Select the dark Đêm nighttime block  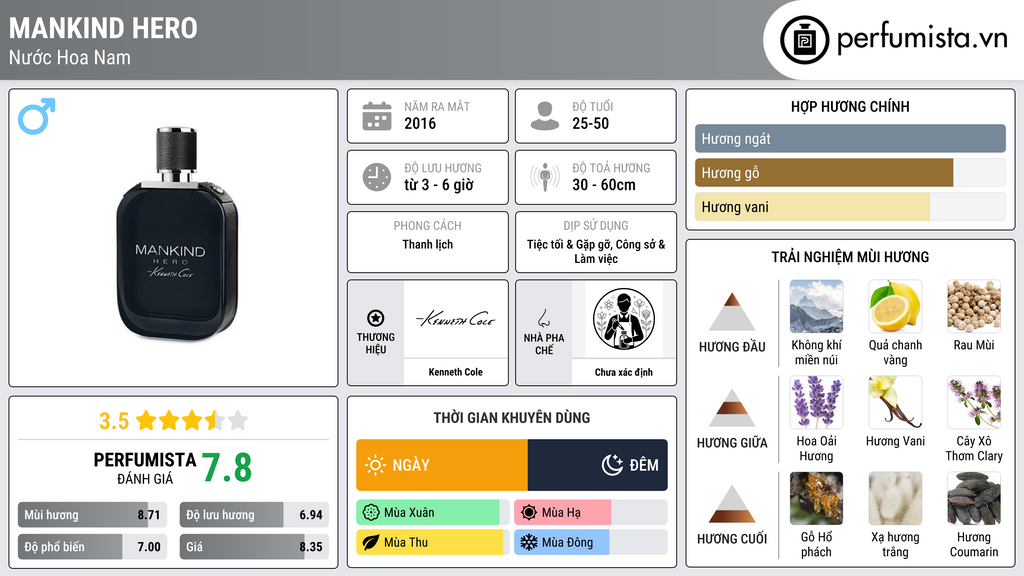598,465
